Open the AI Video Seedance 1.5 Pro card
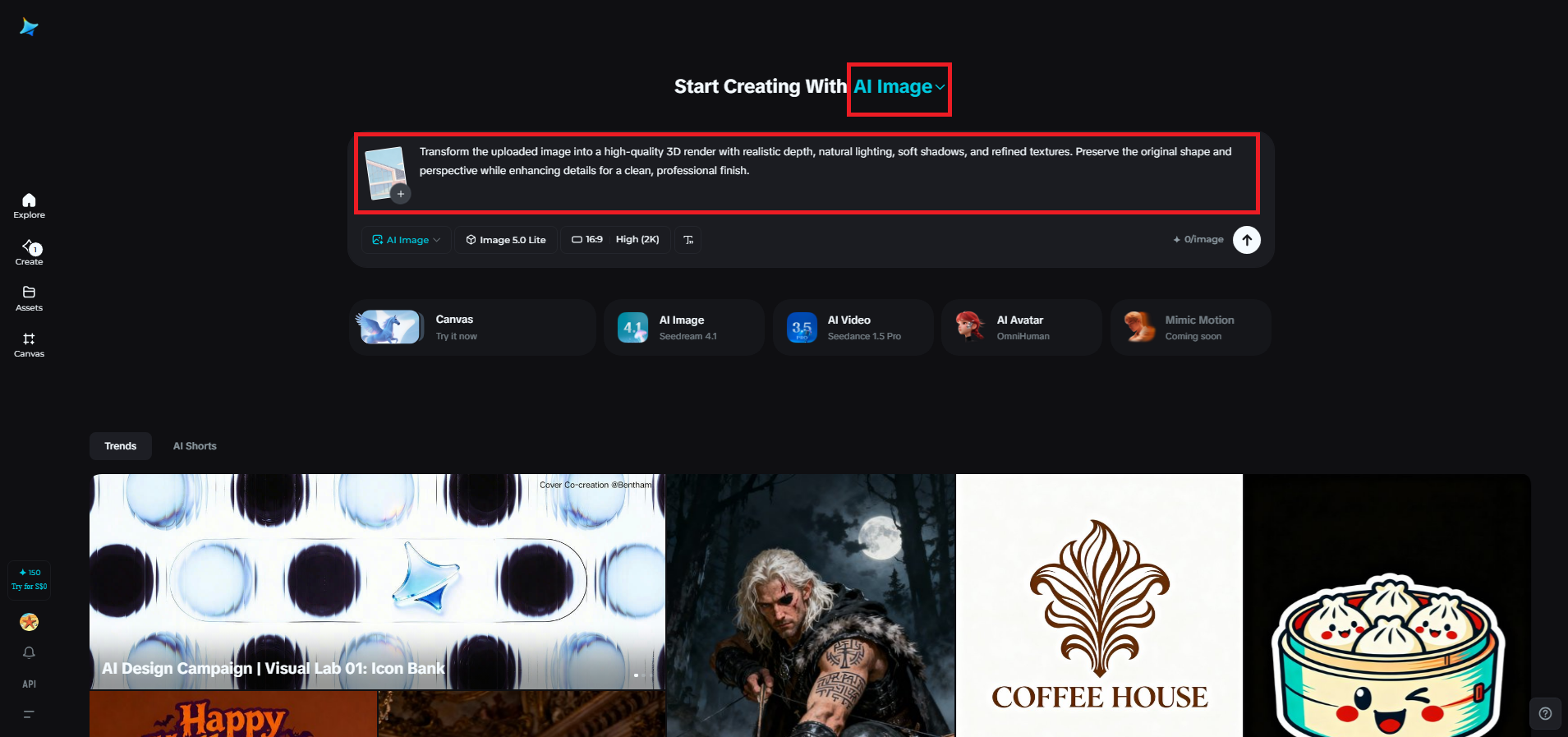 point(853,327)
